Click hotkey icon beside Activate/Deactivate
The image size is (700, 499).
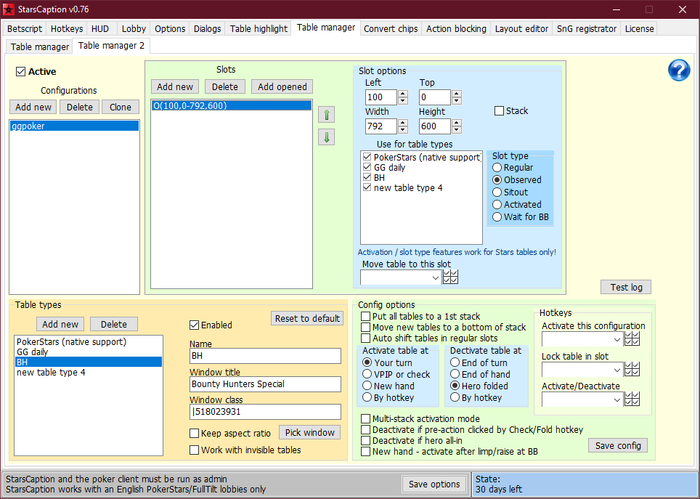[632, 399]
